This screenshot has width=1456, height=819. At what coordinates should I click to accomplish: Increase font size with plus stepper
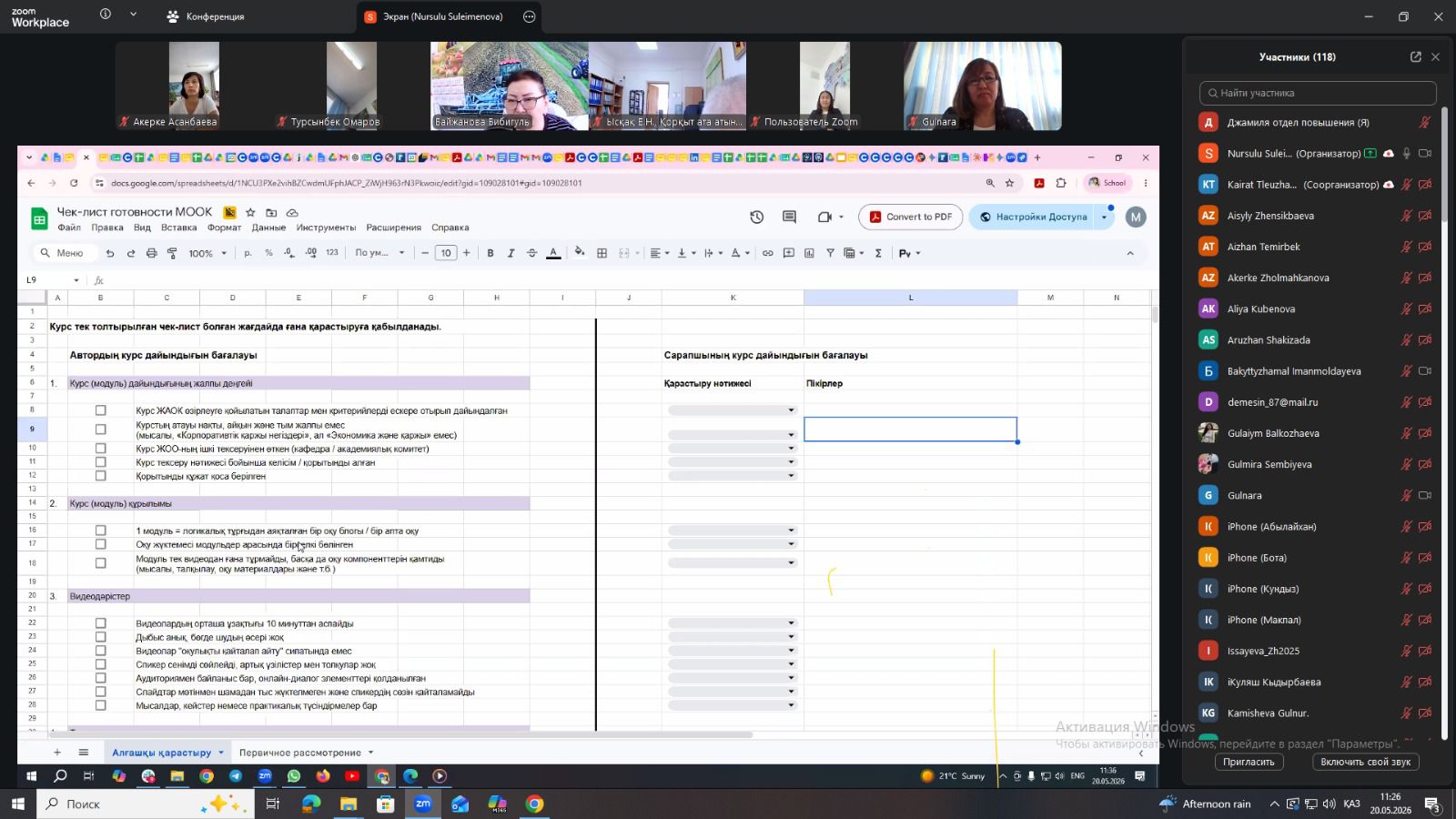pyautogui.click(x=467, y=253)
